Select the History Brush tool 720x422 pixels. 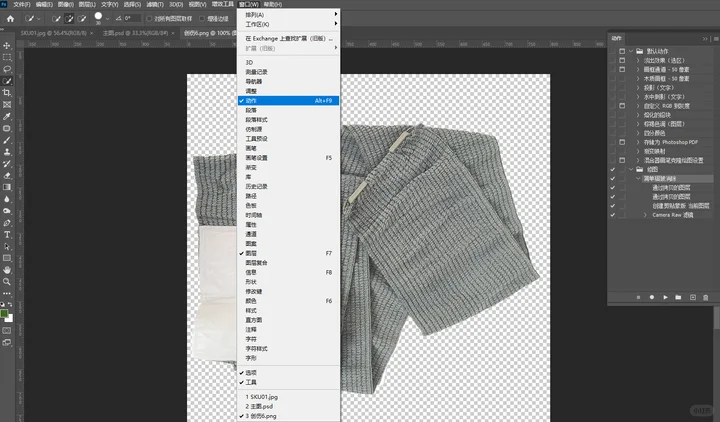(x=7, y=164)
